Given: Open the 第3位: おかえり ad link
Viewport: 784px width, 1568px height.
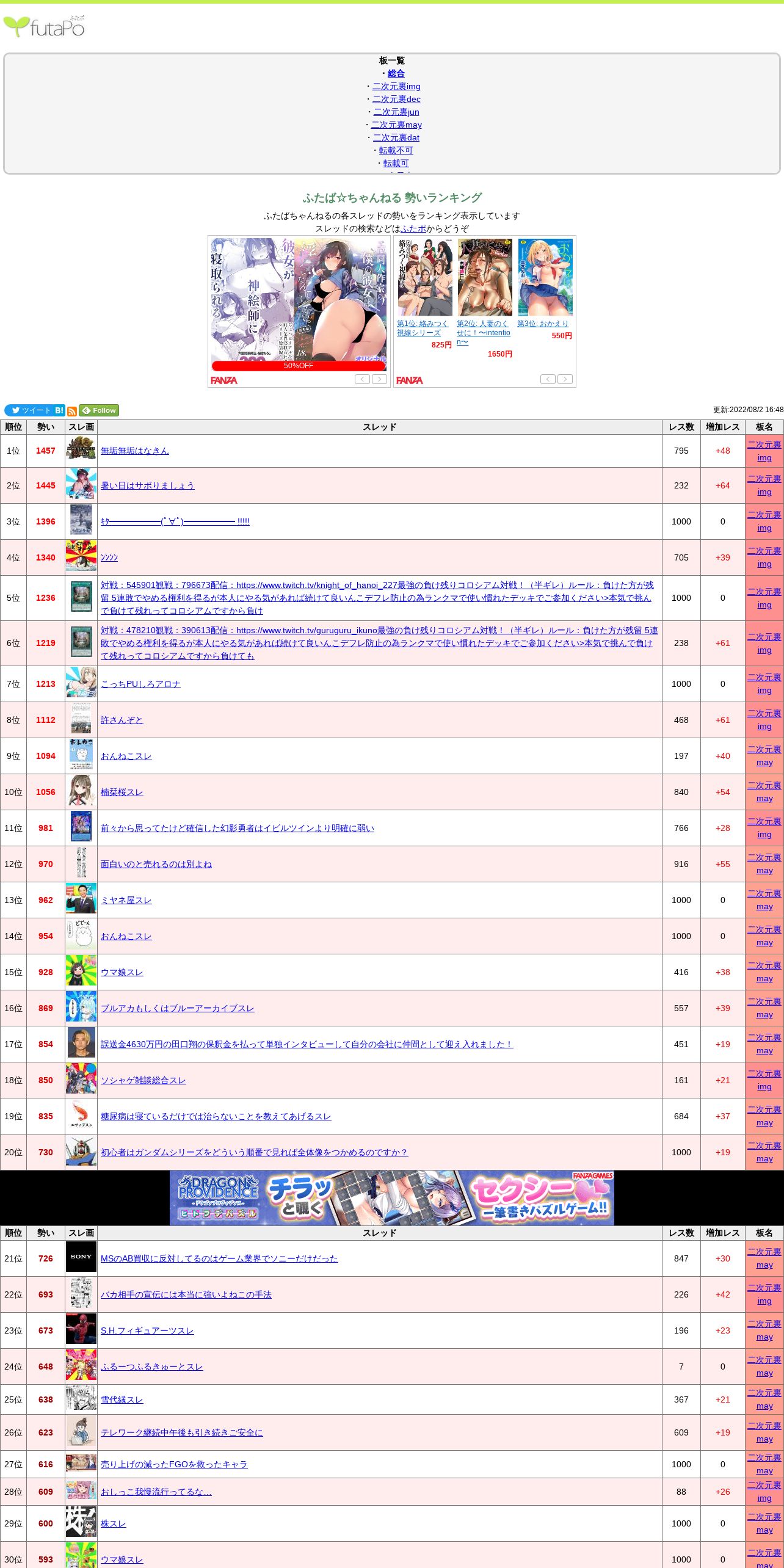Looking at the screenshot, I should click(543, 324).
